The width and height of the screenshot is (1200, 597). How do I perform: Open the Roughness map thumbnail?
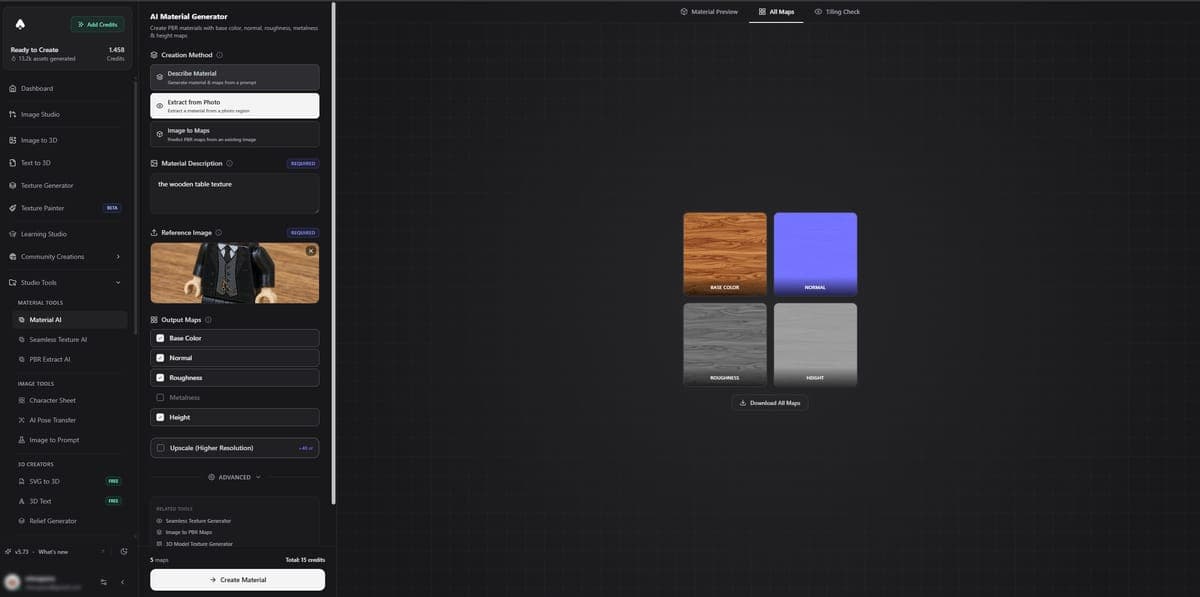click(x=725, y=345)
